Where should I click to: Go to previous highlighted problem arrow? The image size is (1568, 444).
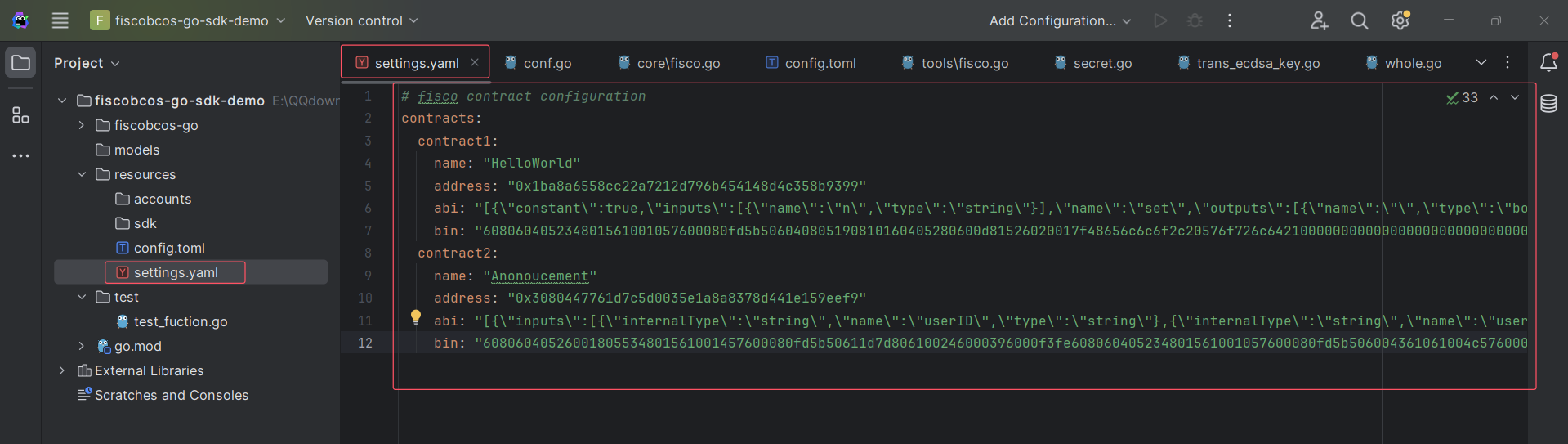pos(1494,97)
